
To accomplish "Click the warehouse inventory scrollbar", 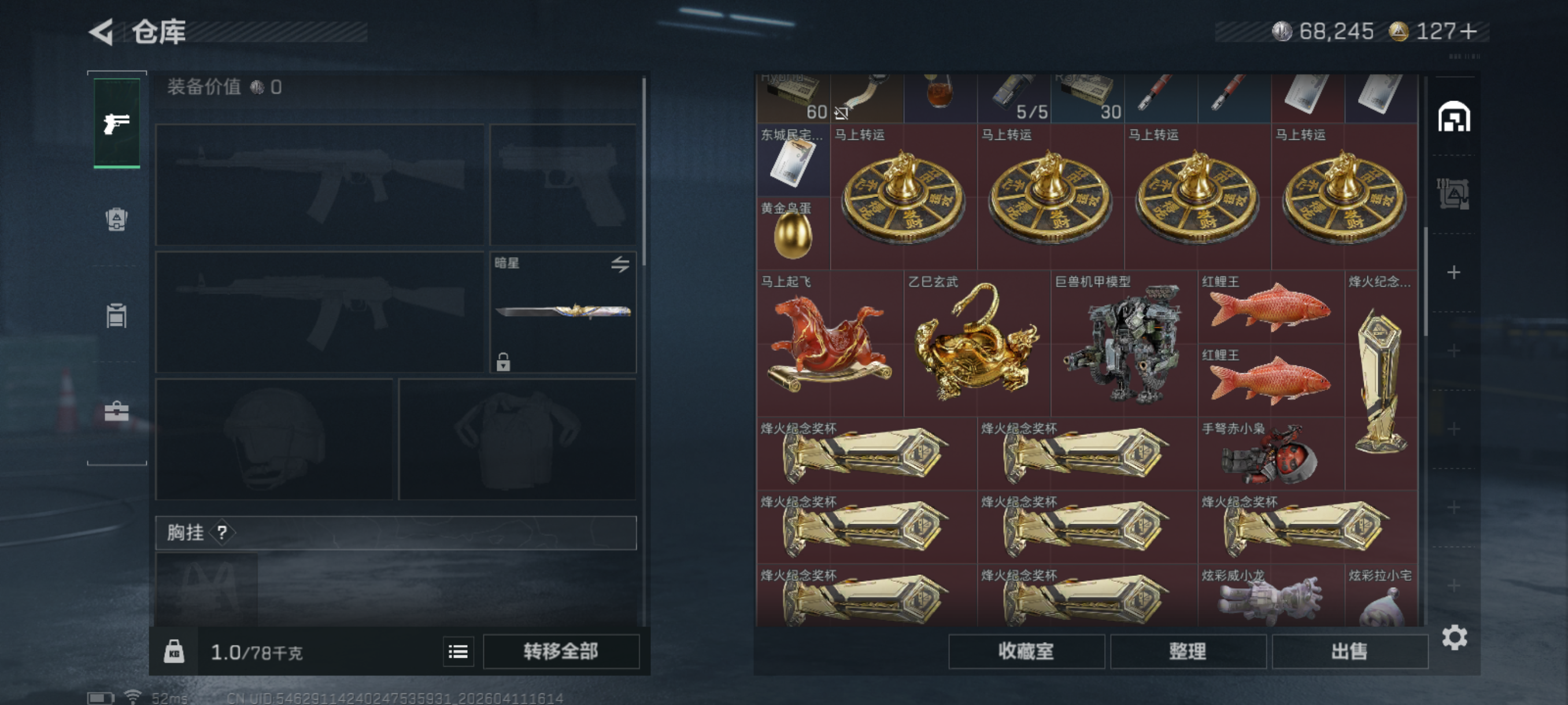I will tap(1425, 281).
